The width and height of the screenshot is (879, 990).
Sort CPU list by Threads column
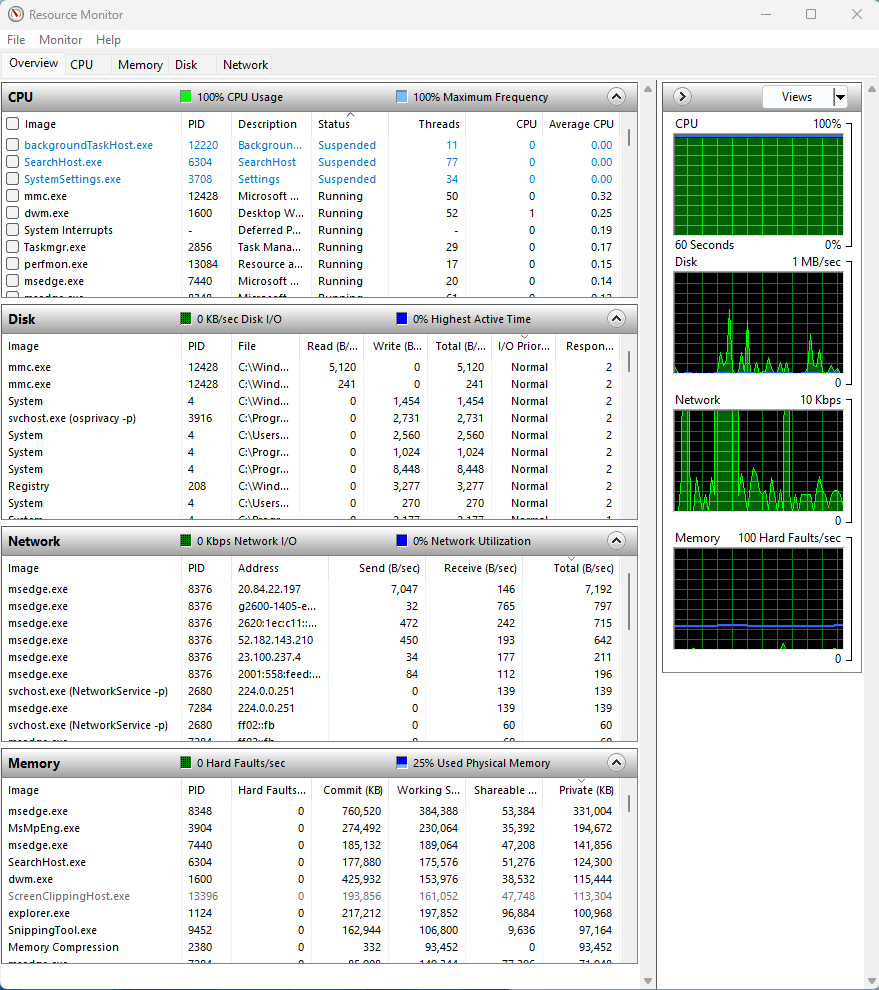(428, 124)
